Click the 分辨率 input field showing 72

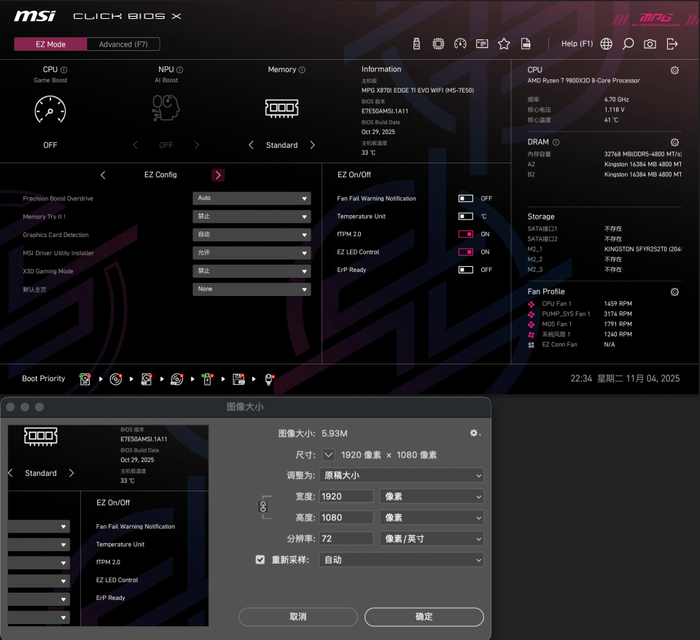coord(346,539)
